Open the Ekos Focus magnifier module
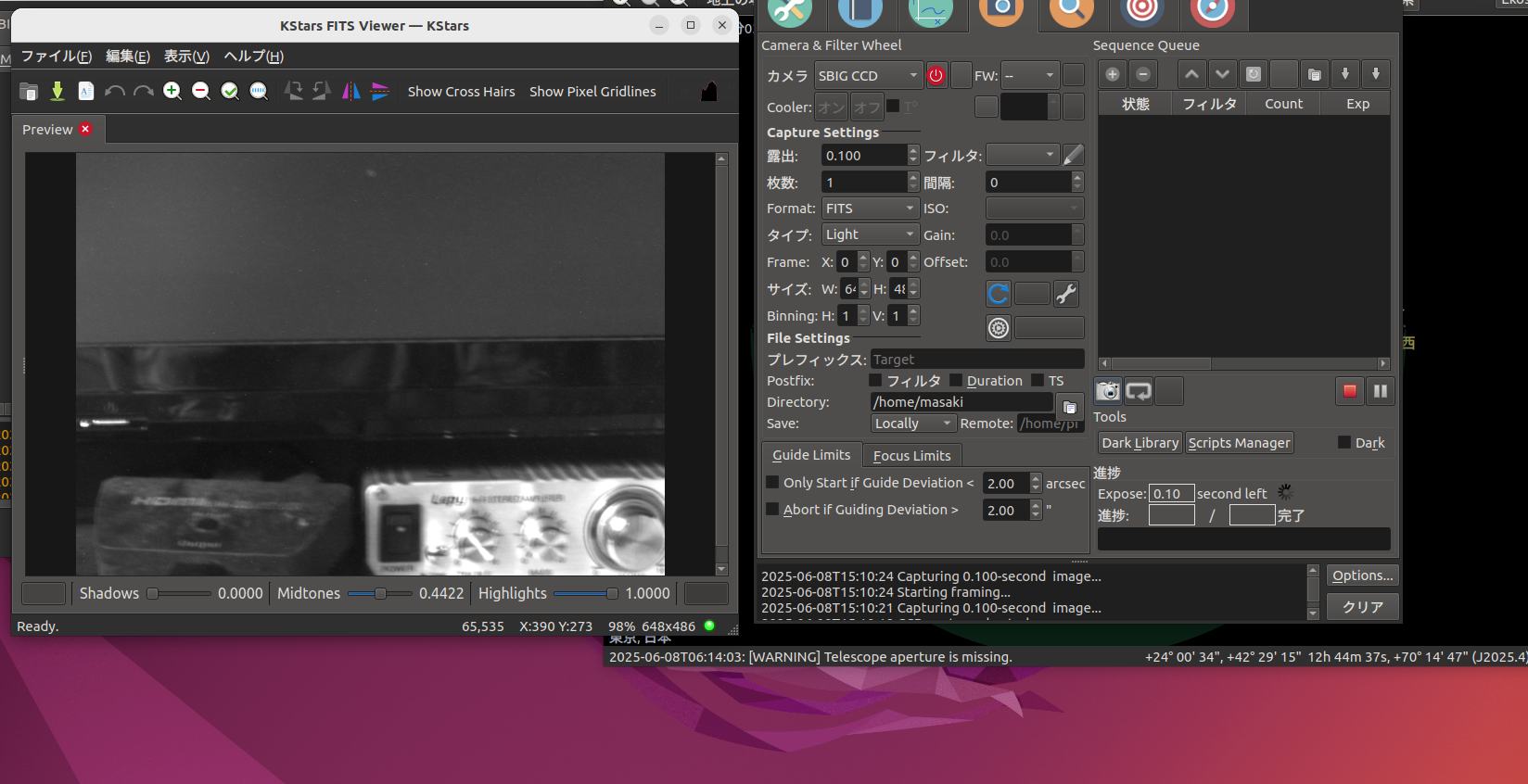Image resolution: width=1528 pixels, height=784 pixels. click(1072, 11)
